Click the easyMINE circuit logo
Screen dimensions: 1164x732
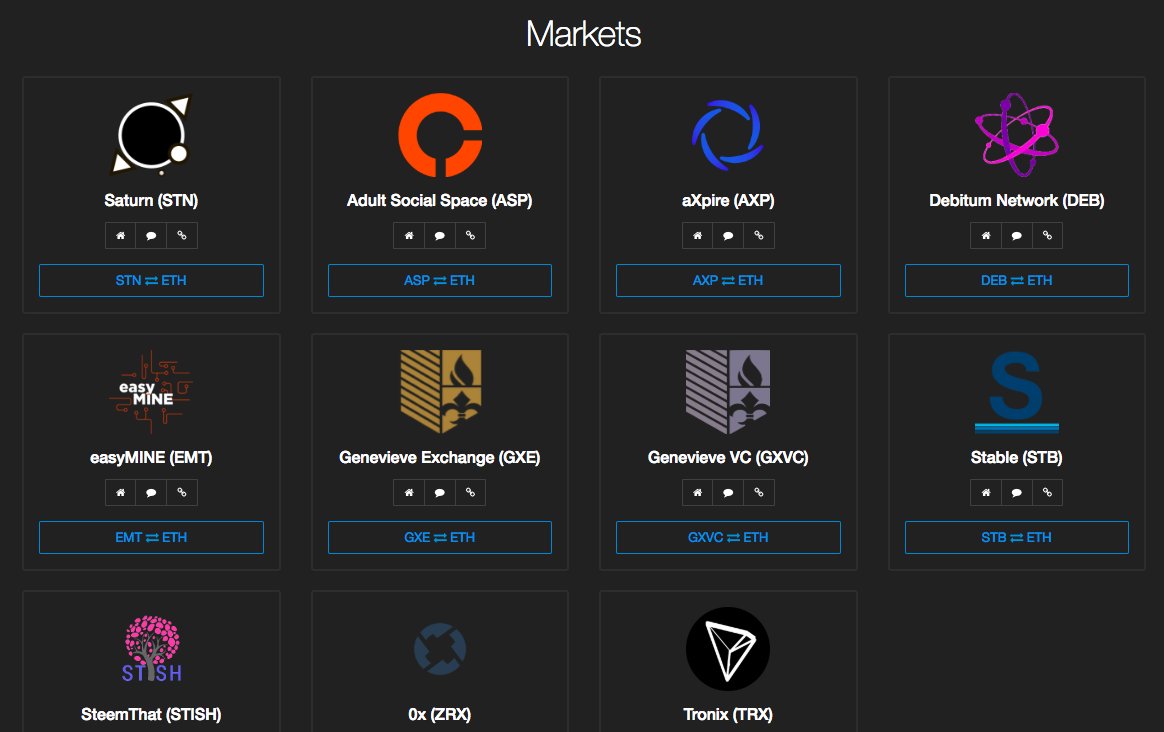[x=151, y=392]
